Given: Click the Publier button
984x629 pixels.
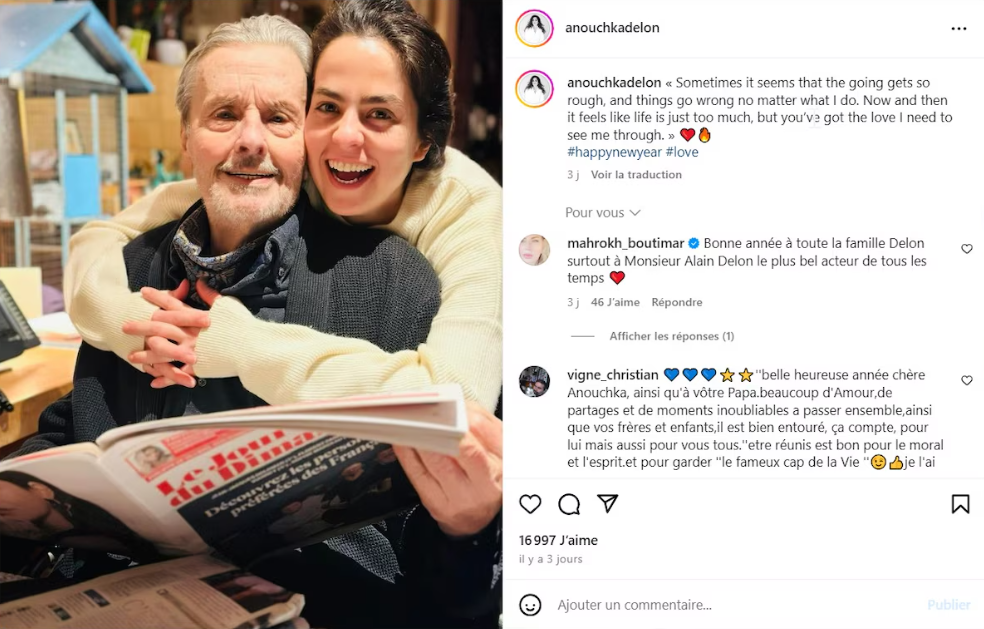Looking at the screenshot, I should [x=948, y=605].
